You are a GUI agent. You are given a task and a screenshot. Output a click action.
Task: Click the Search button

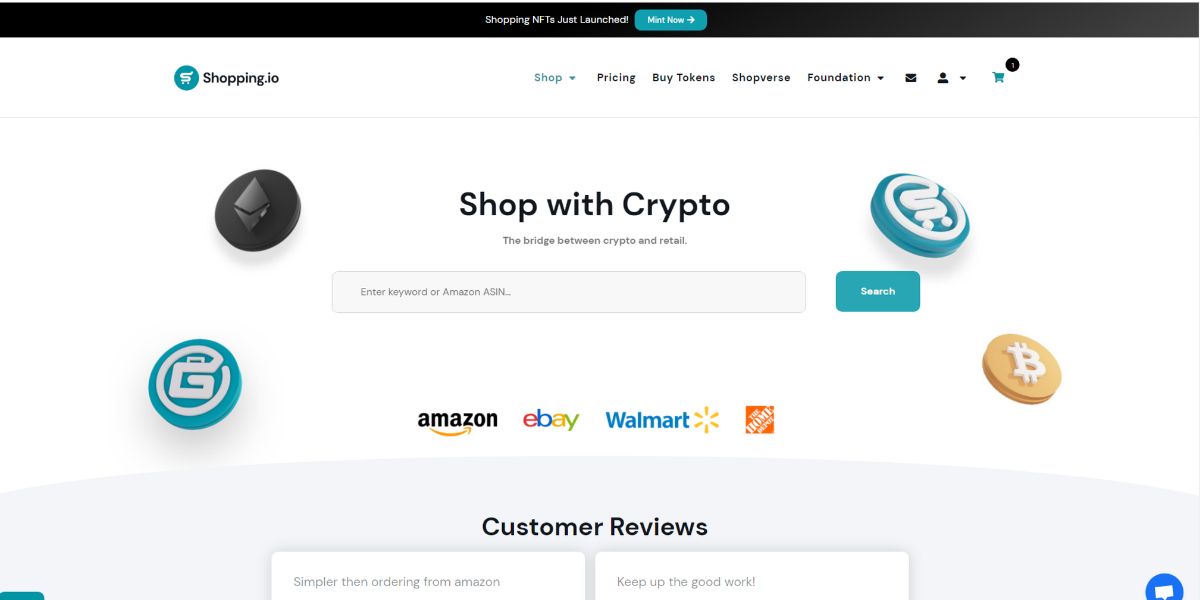877,291
